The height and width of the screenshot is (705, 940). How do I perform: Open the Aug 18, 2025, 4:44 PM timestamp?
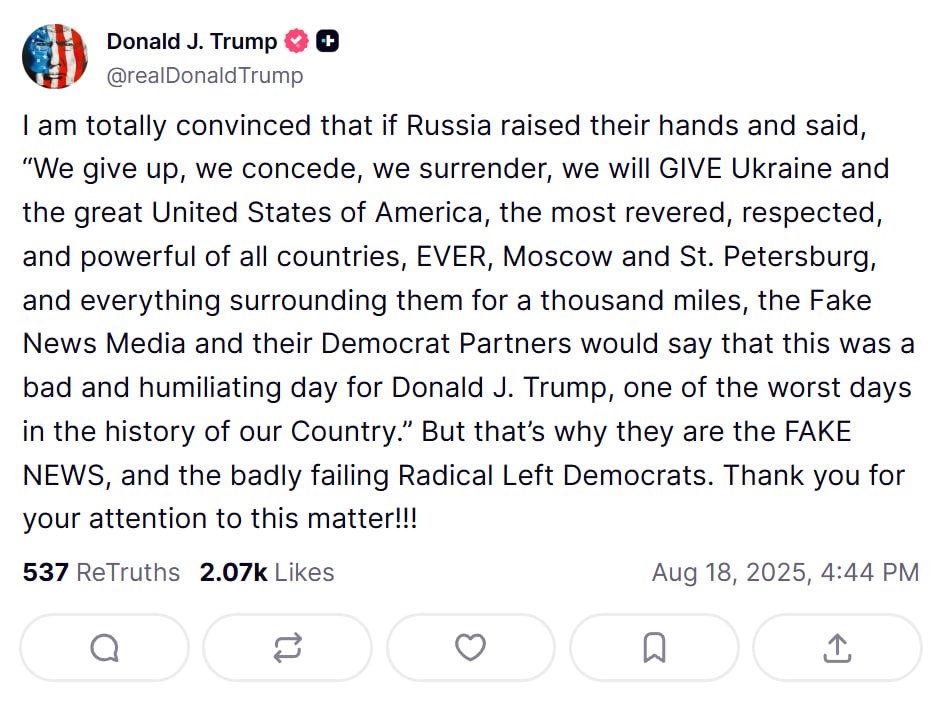(785, 572)
